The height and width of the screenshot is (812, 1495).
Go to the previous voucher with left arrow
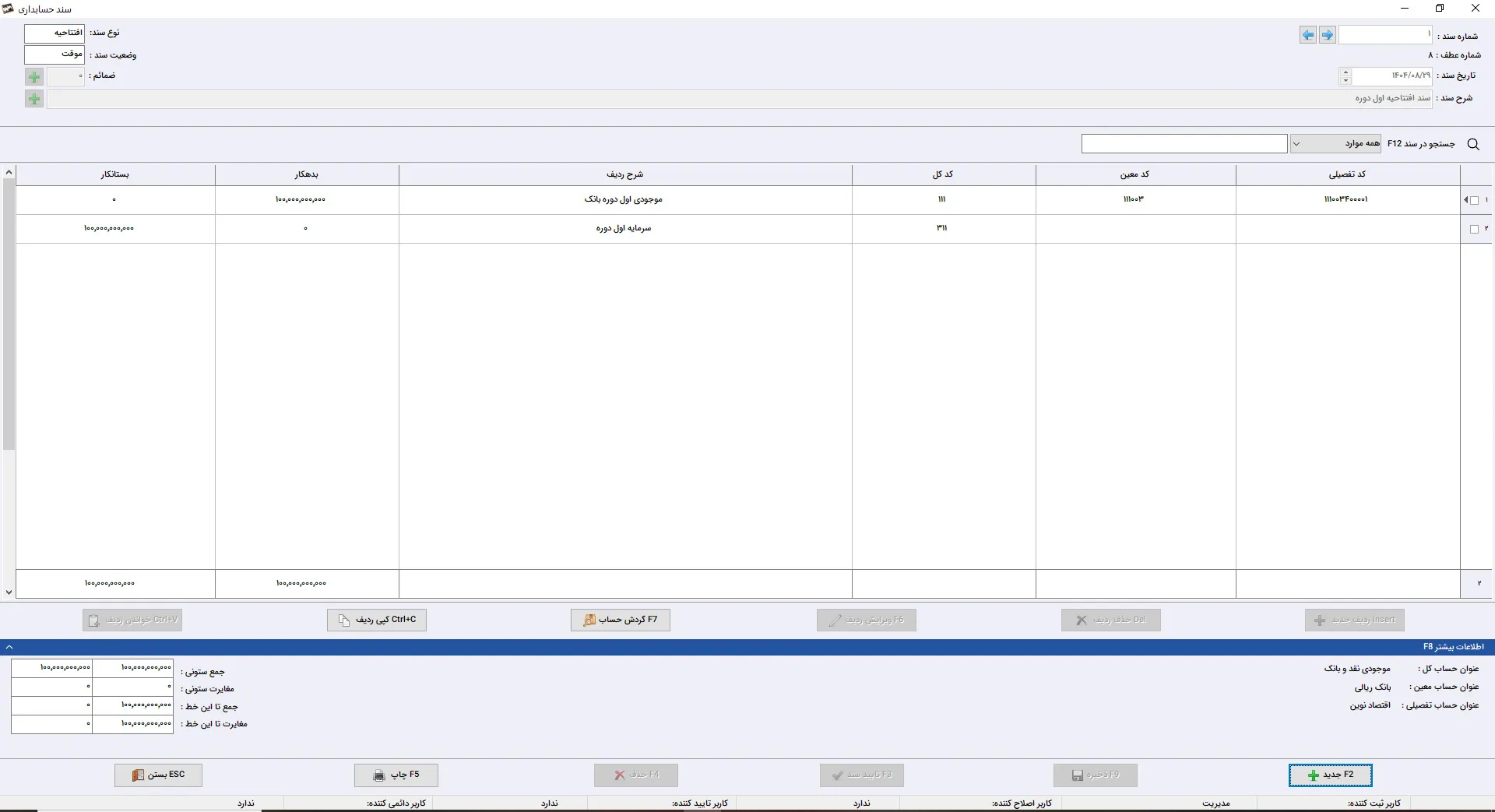[x=1308, y=35]
